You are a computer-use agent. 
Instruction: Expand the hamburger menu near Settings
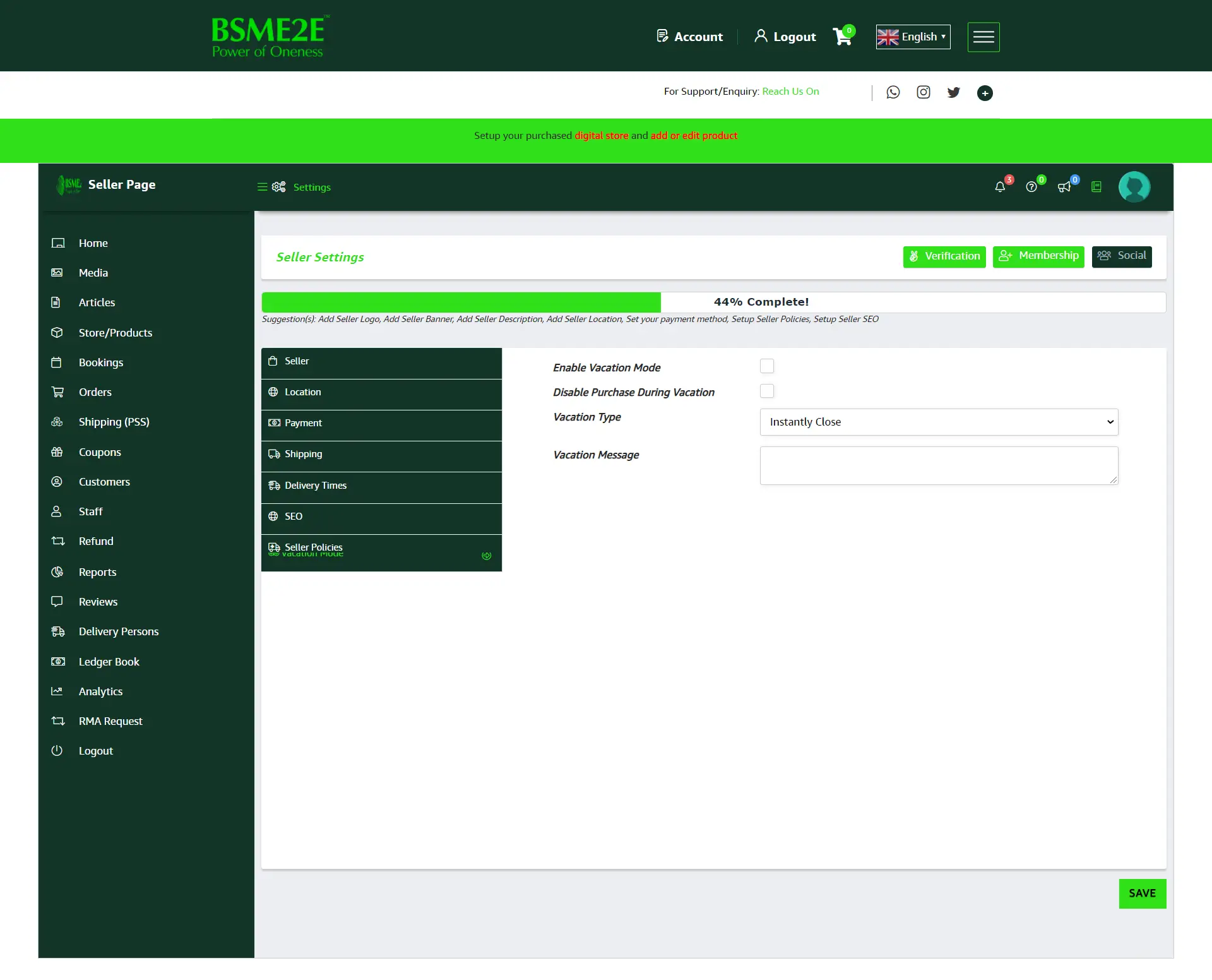click(x=263, y=187)
